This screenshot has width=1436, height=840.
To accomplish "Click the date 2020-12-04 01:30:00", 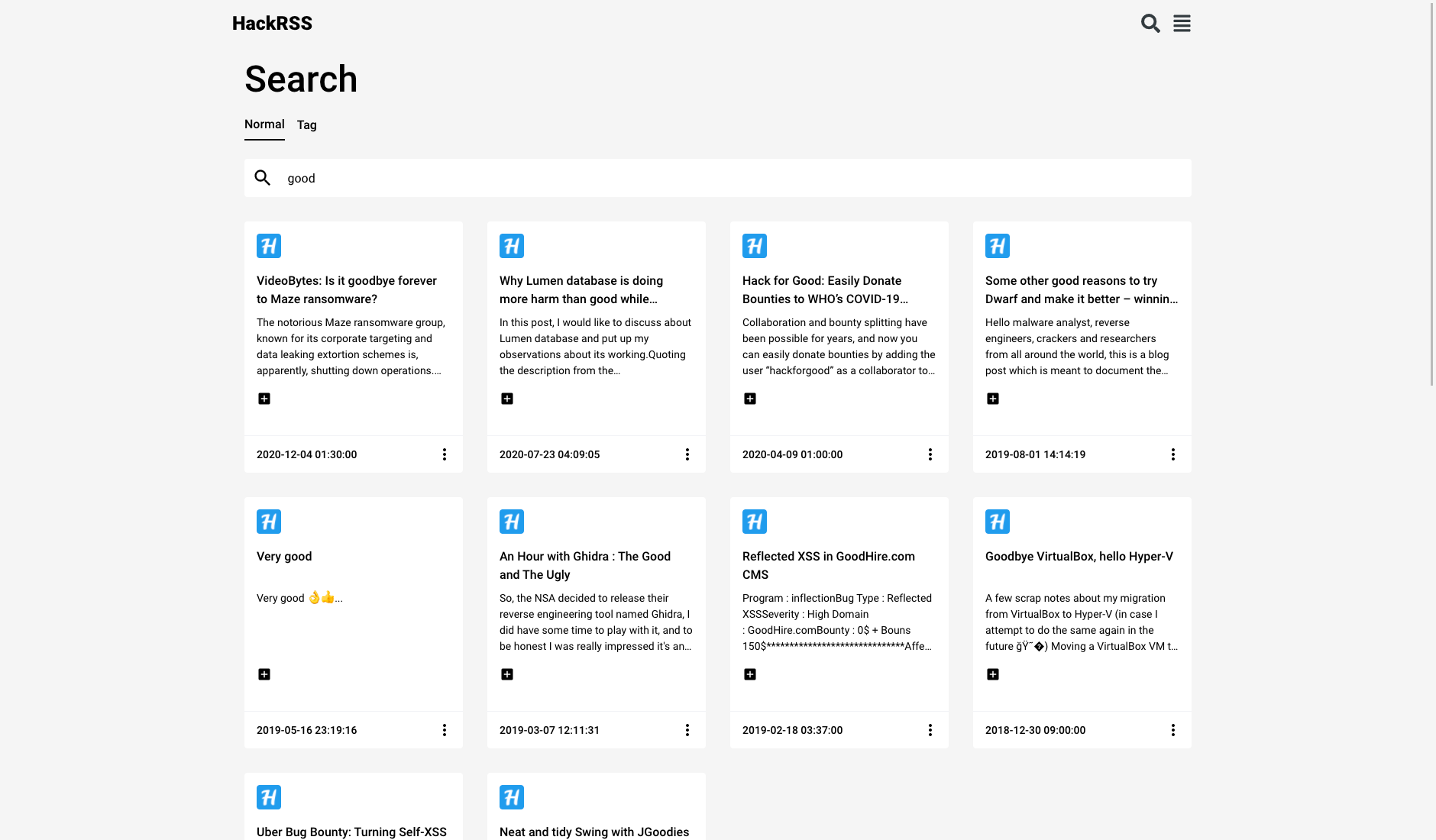I will click(x=307, y=454).
